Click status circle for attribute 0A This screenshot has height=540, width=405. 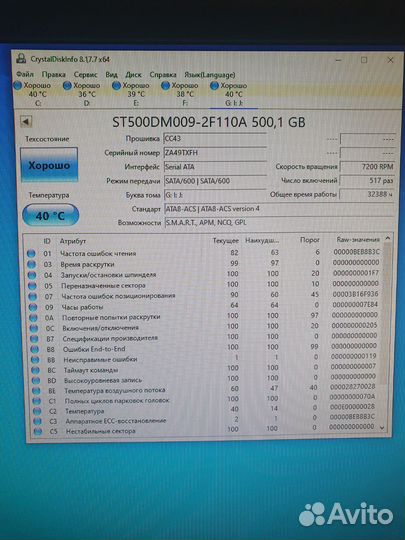click(33, 318)
